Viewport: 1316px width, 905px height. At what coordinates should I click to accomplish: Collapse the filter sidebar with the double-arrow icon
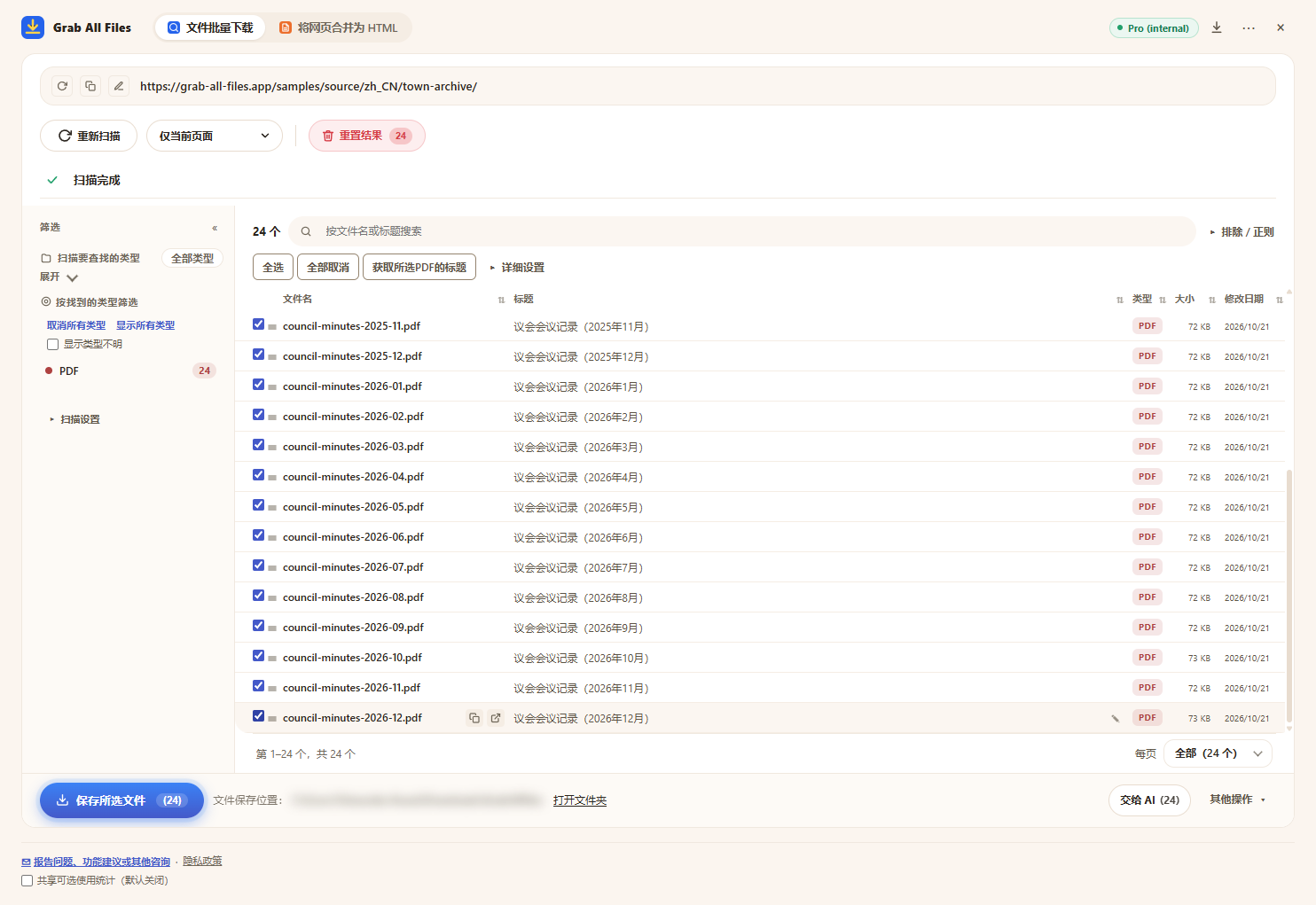(x=215, y=228)
